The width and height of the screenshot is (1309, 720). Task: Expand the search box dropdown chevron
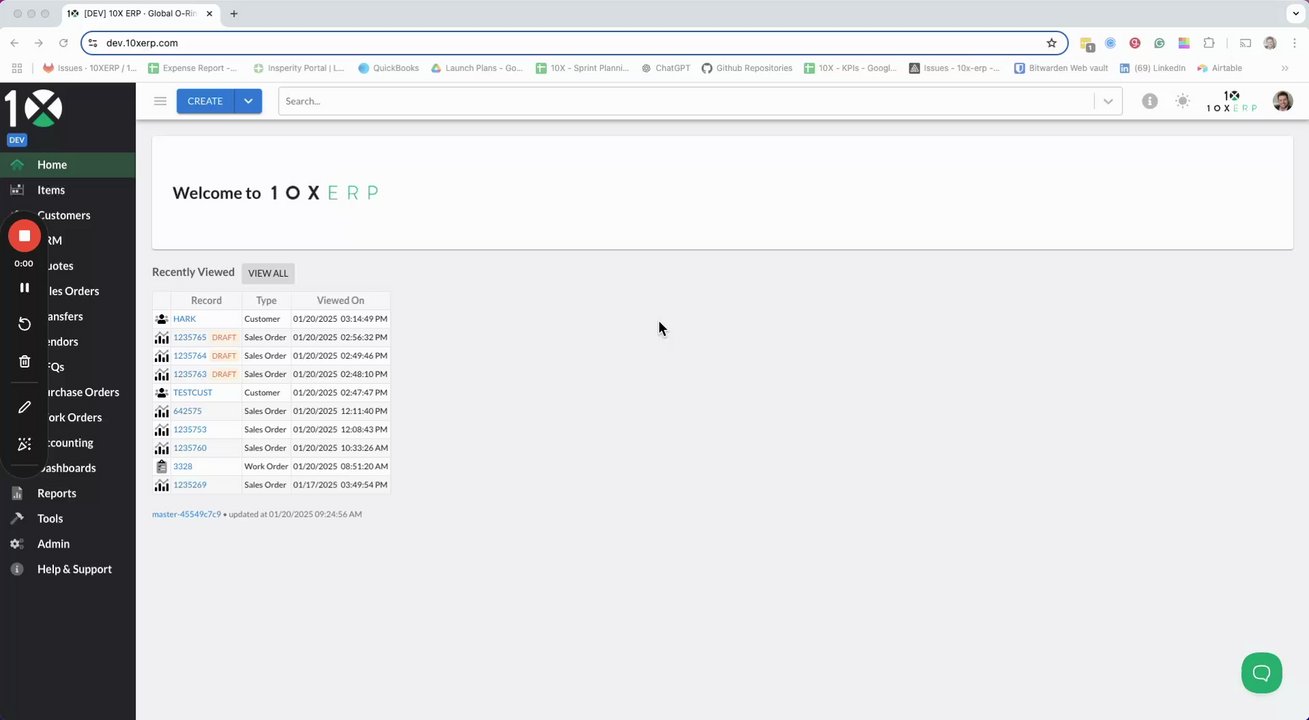[1108, 101]
